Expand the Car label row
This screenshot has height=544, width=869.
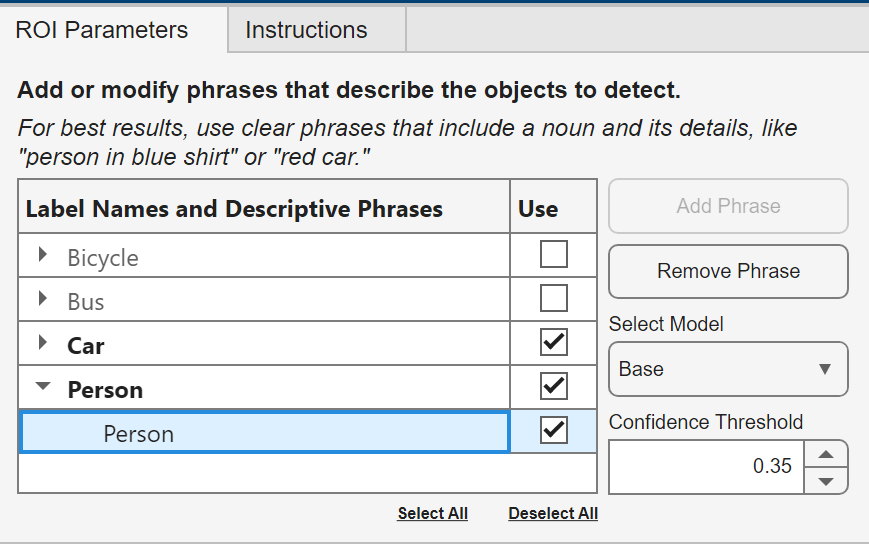click(42, 344)
